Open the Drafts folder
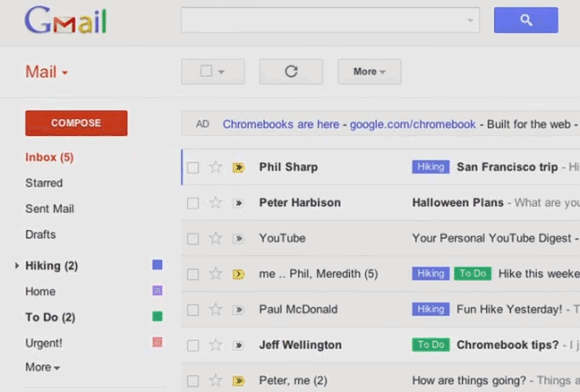The height and width of the screenshot is (392, 580). pos(41,234)
